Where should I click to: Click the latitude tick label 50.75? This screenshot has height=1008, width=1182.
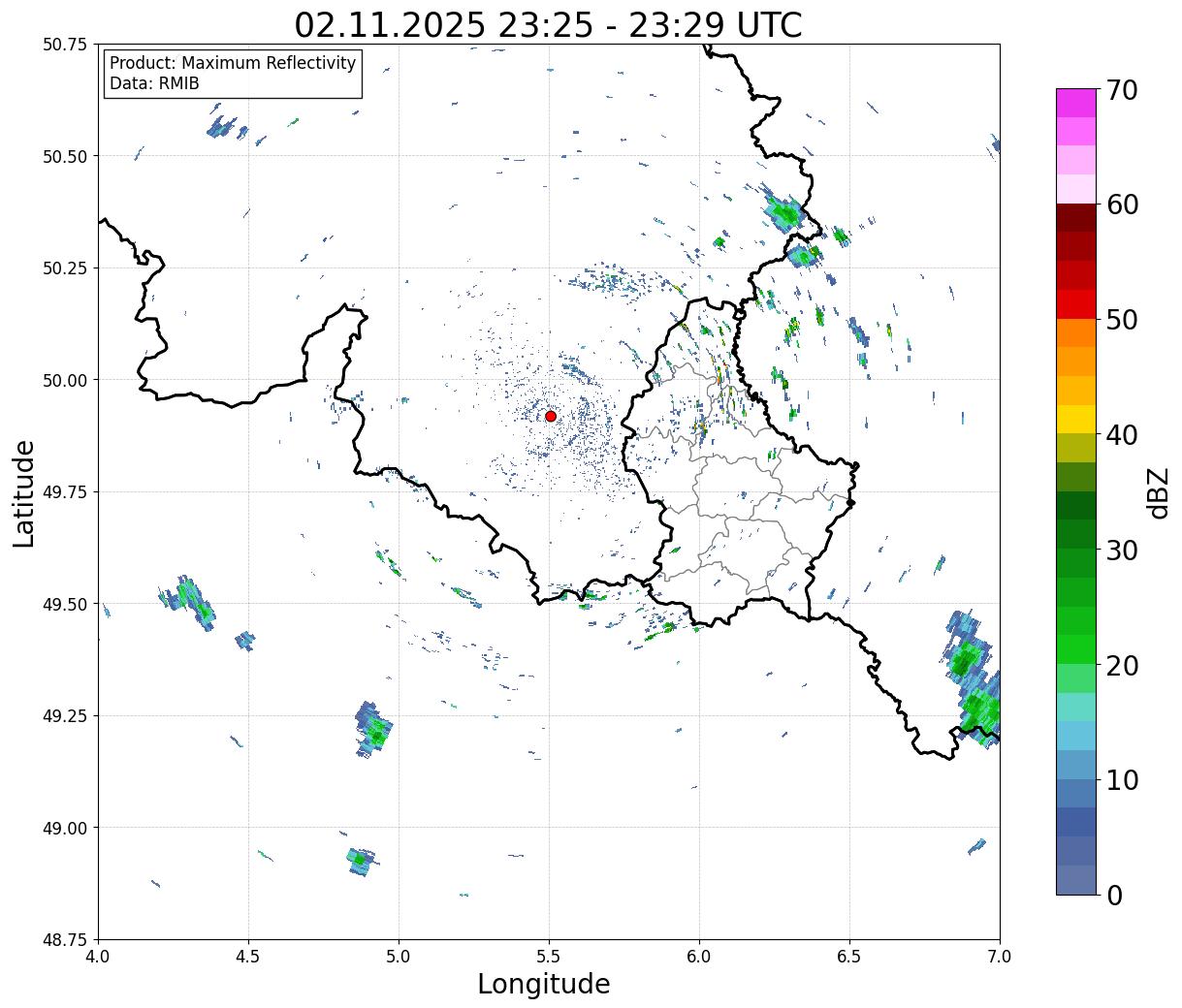pyautogui.click(x=65, y=45)
